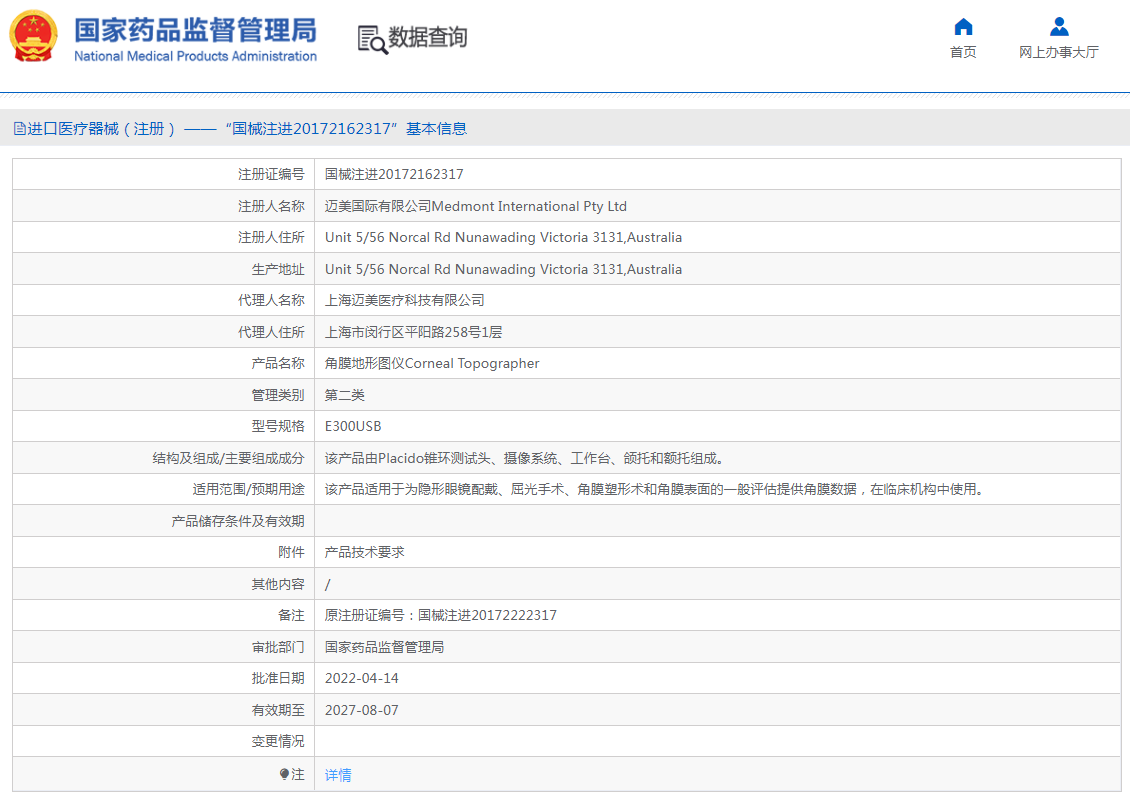1130x801 pixels.
Task: Click the slash value in 其他内容 row
Action: point(327,585)
